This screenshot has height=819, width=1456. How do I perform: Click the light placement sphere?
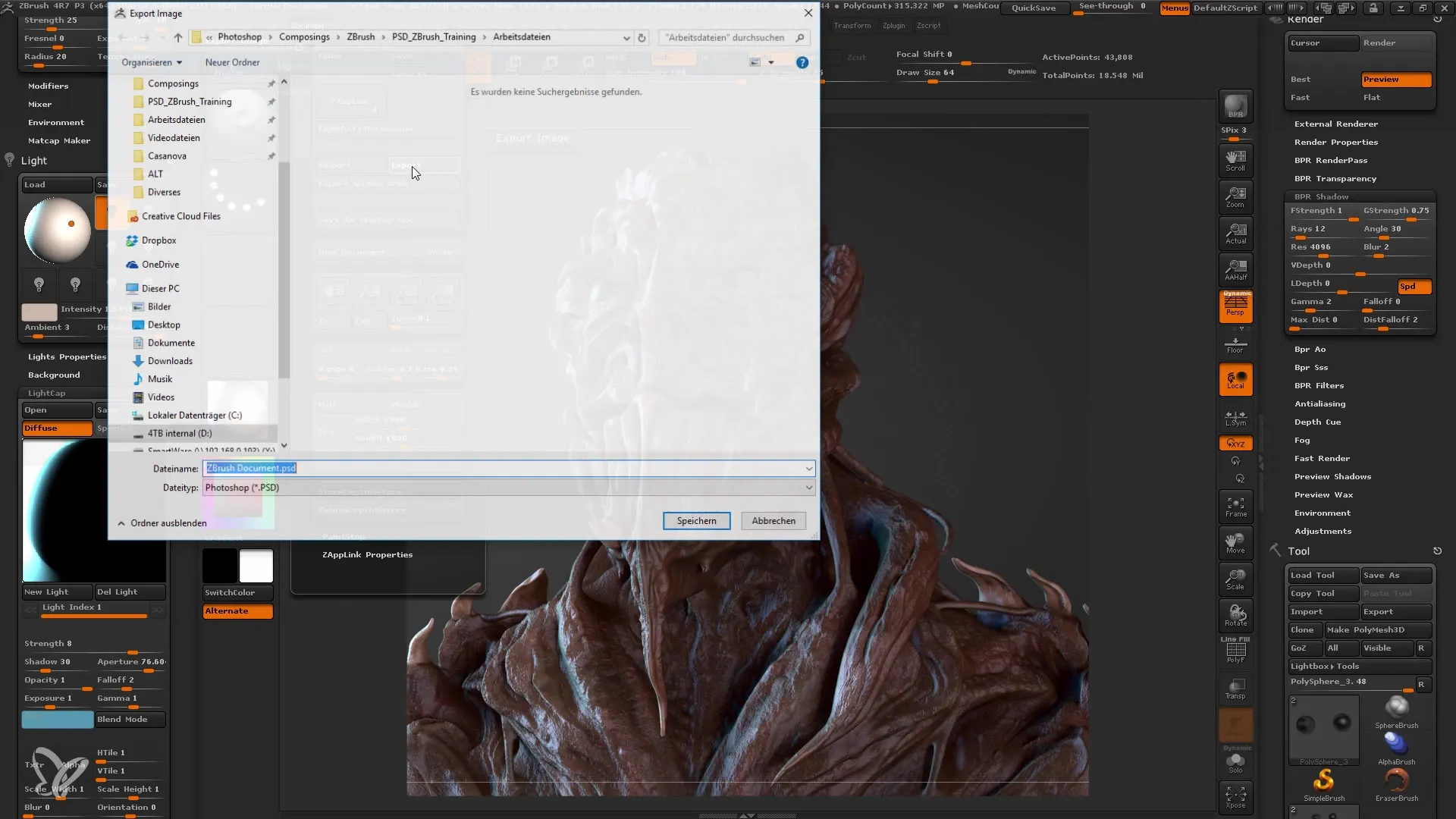tap(57, 231)
